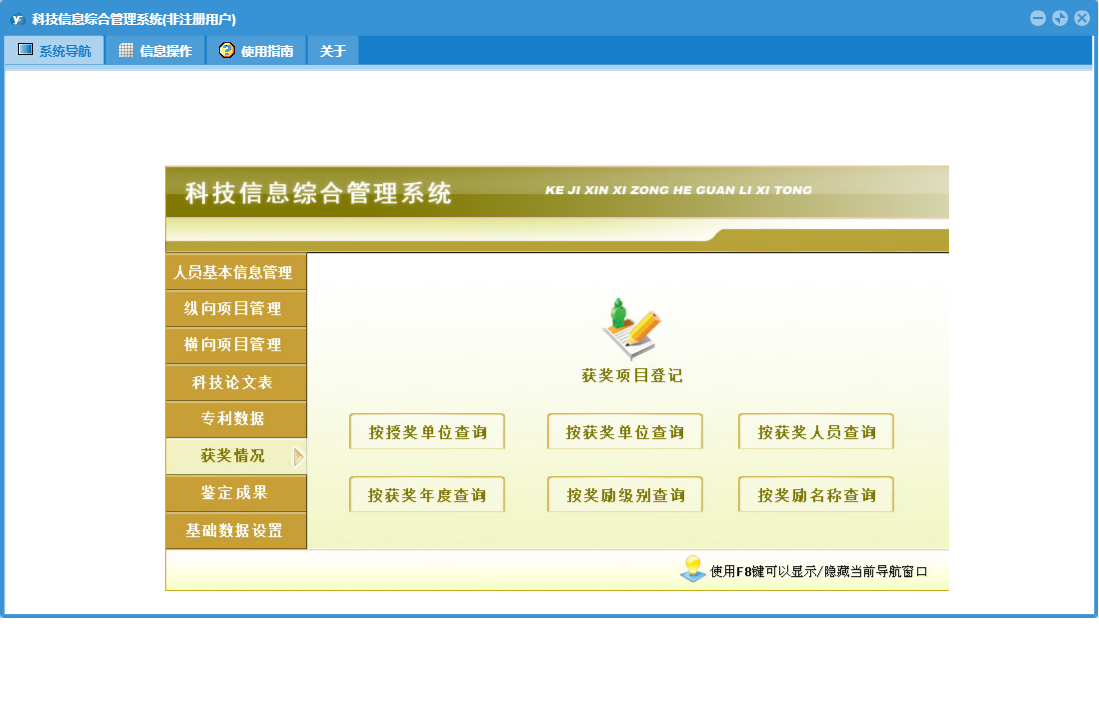The width and height of the screenshot is (1099, 723).
Task: Close the 科技信息综合管理系统 window
Action: pos(1082,18)
